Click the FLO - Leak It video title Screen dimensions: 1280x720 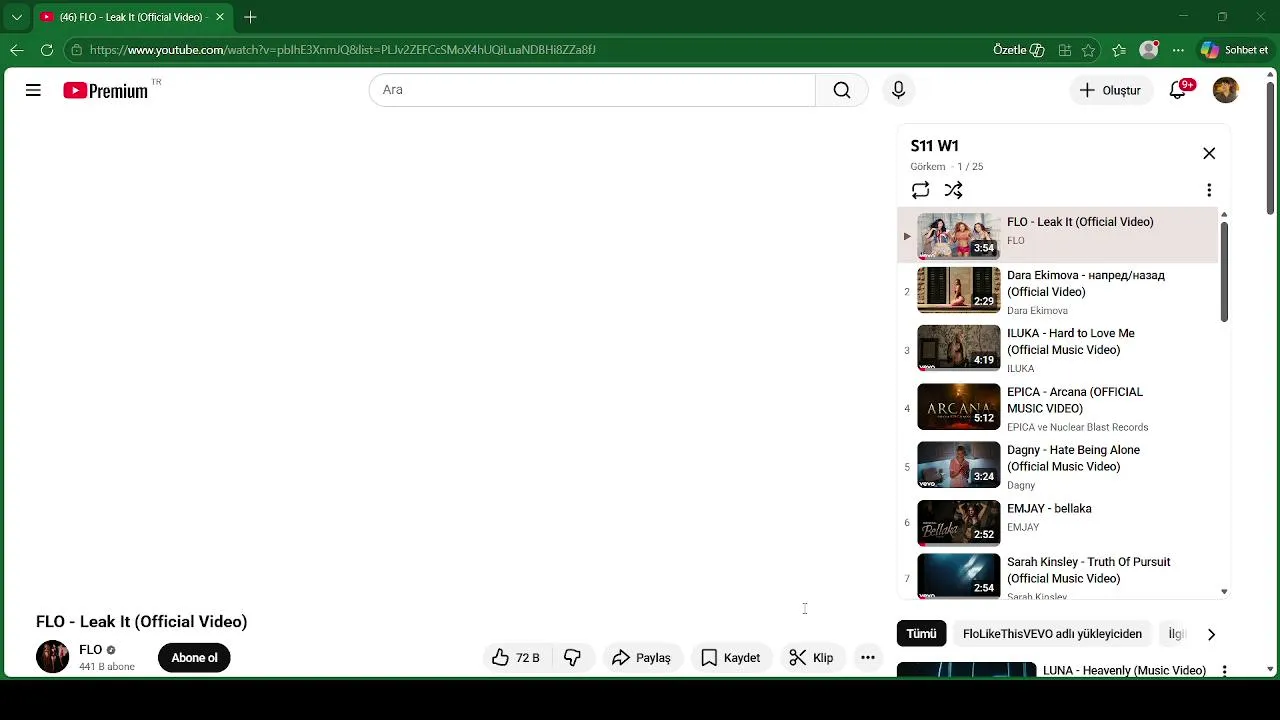point(141,622)
